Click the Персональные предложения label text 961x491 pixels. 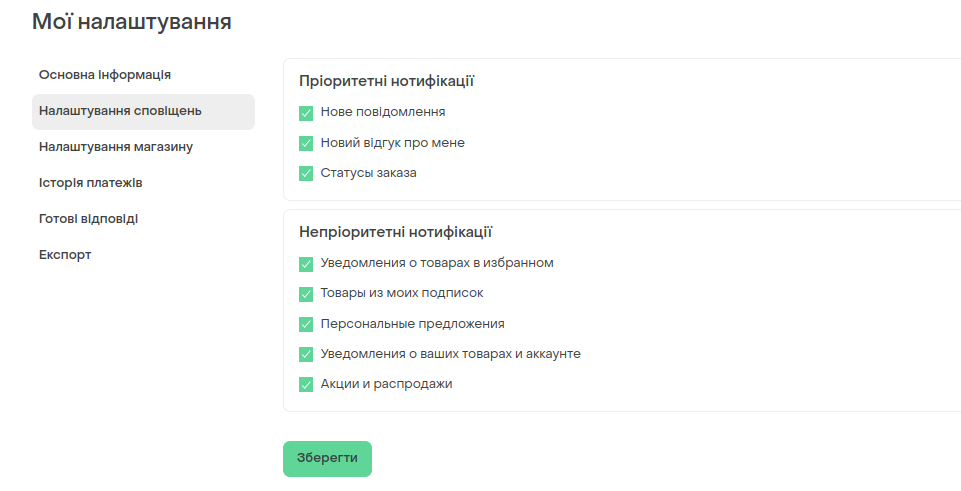click(x=412, y=324)
